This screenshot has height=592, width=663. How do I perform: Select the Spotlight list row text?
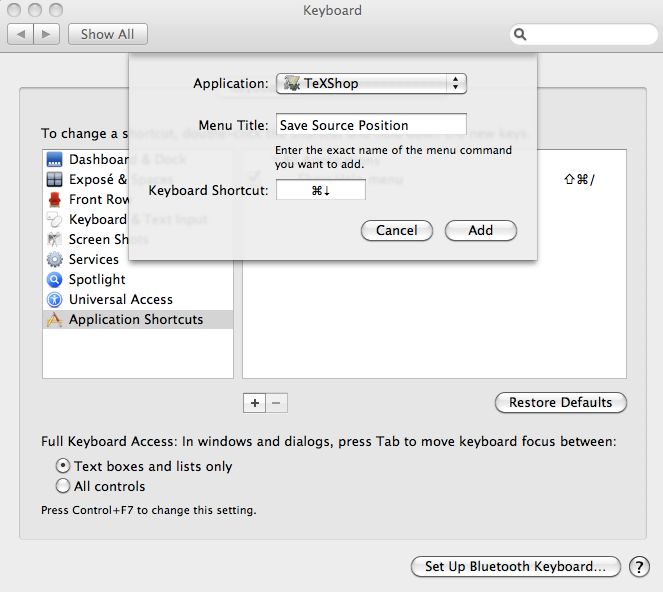tap(97, 280)
